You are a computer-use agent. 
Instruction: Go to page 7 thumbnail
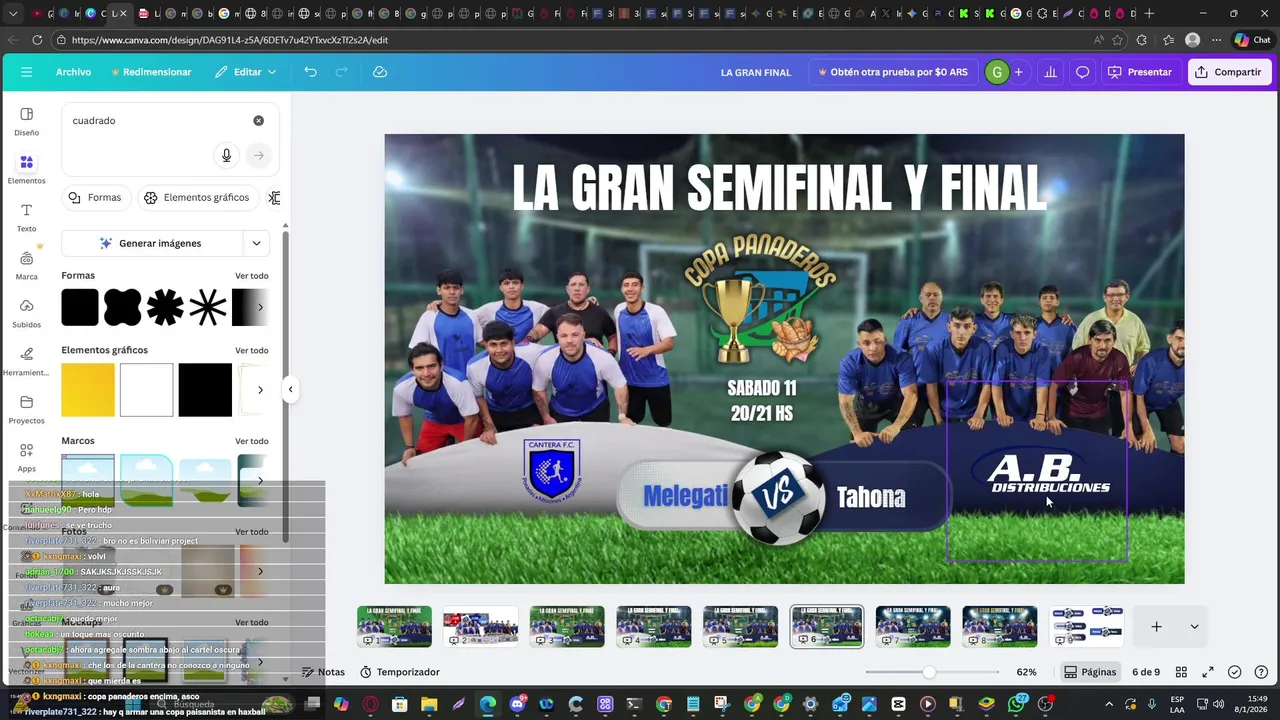pyautogui.click(x=913, y=627)
